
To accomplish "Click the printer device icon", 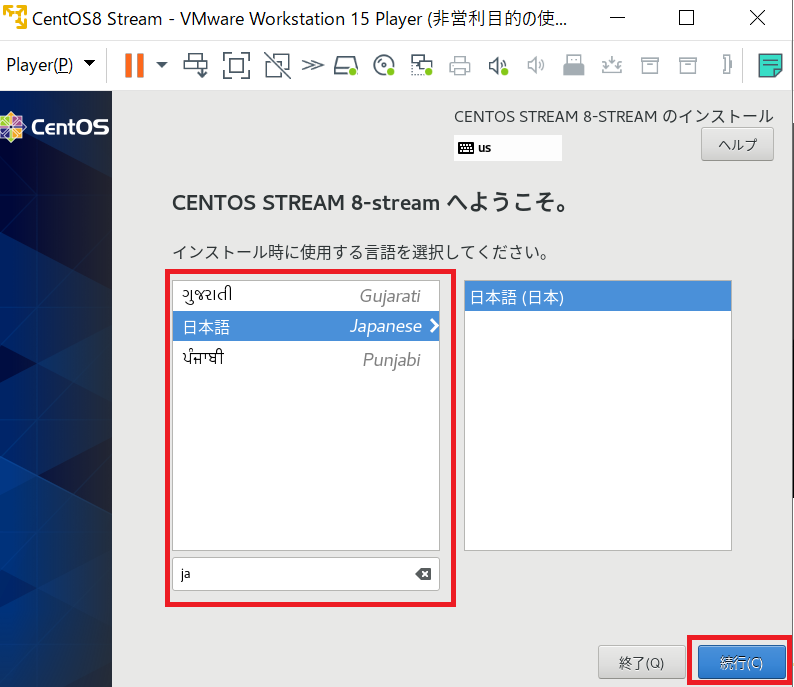I will (x=460, y=66).
